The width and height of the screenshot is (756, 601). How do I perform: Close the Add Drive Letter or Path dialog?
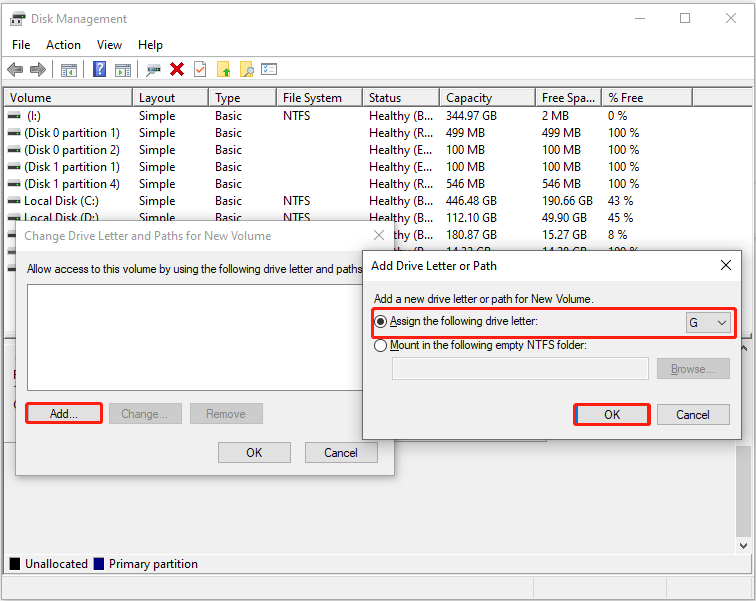click(x=726, y=265)
